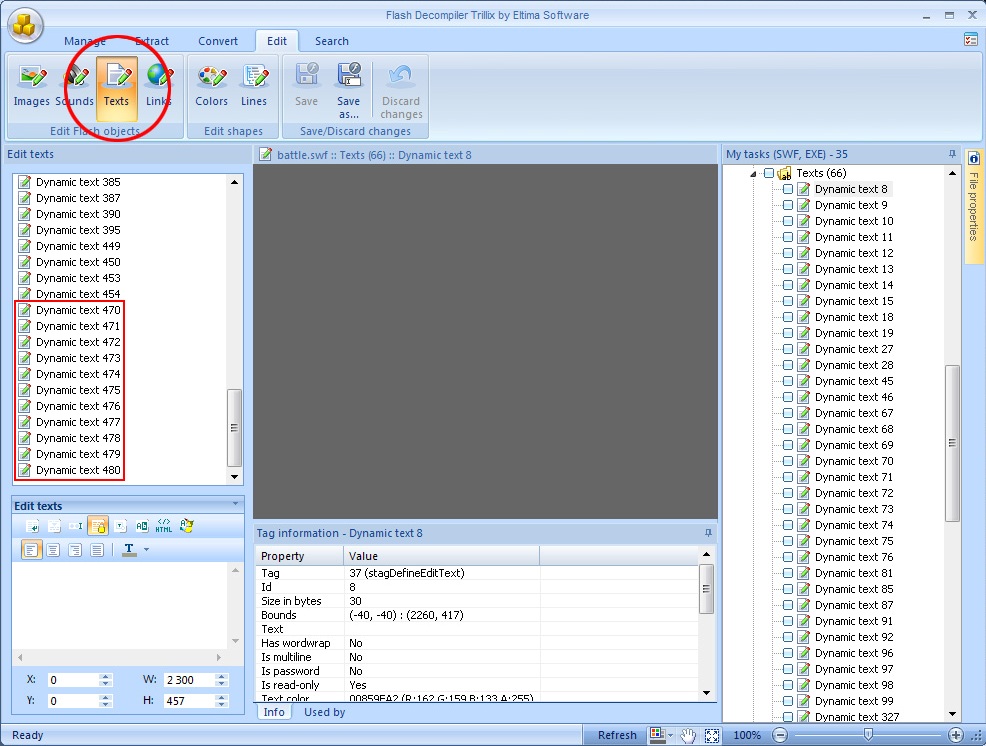Enable the Dynamic text 12 checkbox
986x746 pixels.
[x=788, y=253]
